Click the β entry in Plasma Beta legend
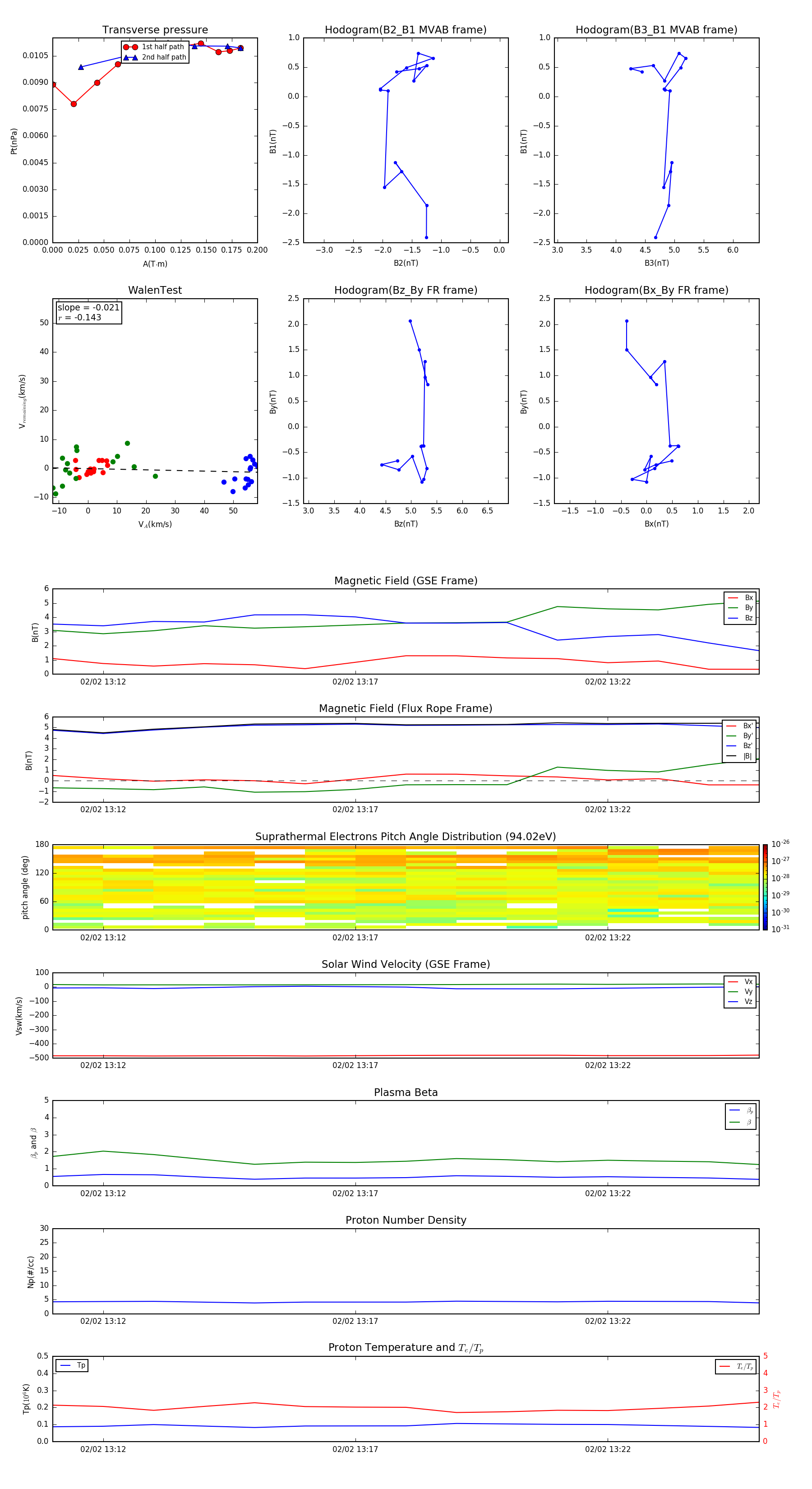This screenshot has width=812, height=1489. tap(742, 1122)
